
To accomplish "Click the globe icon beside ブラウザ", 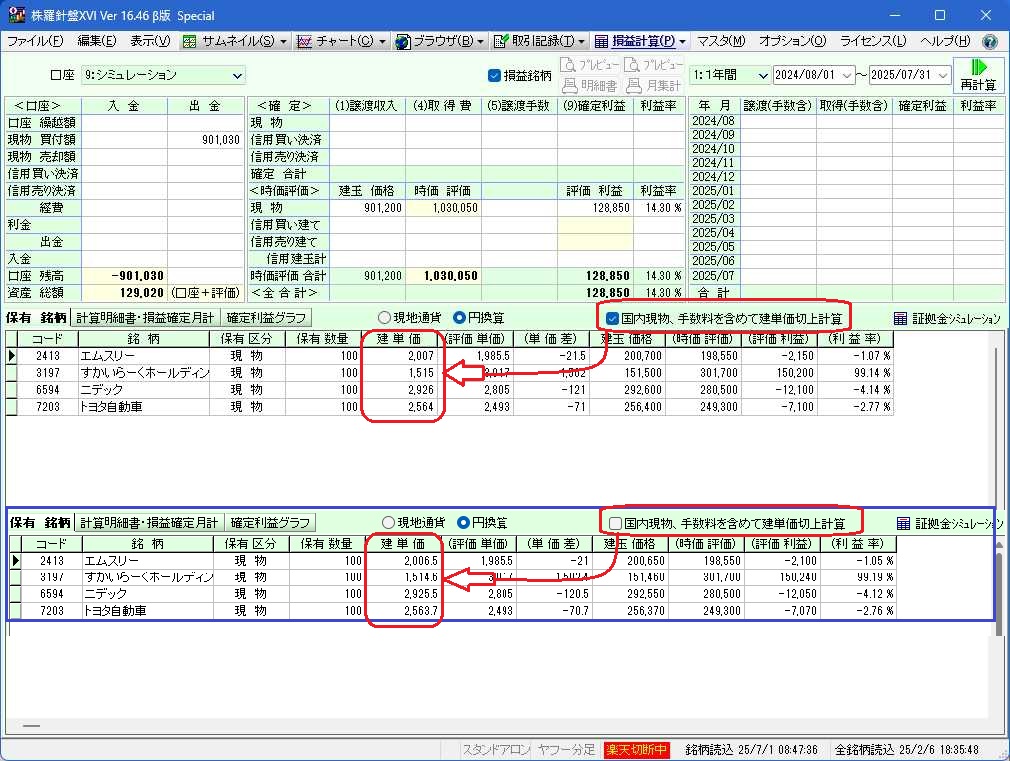I will 403,42.
